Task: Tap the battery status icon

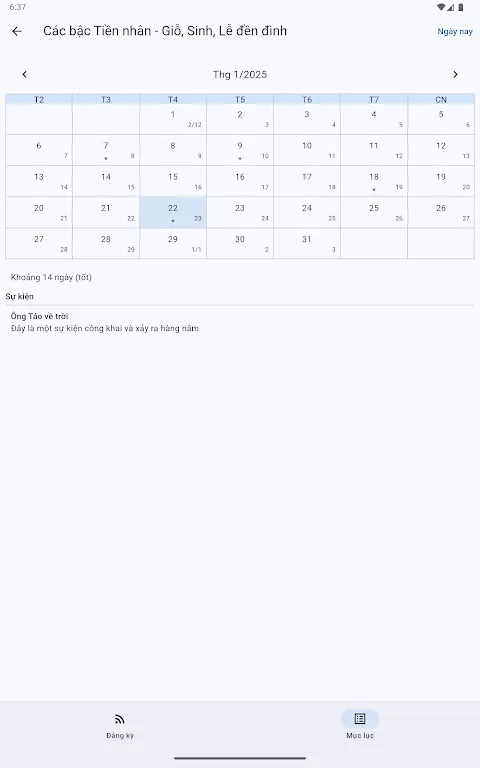Action: [x=461, y=7]
